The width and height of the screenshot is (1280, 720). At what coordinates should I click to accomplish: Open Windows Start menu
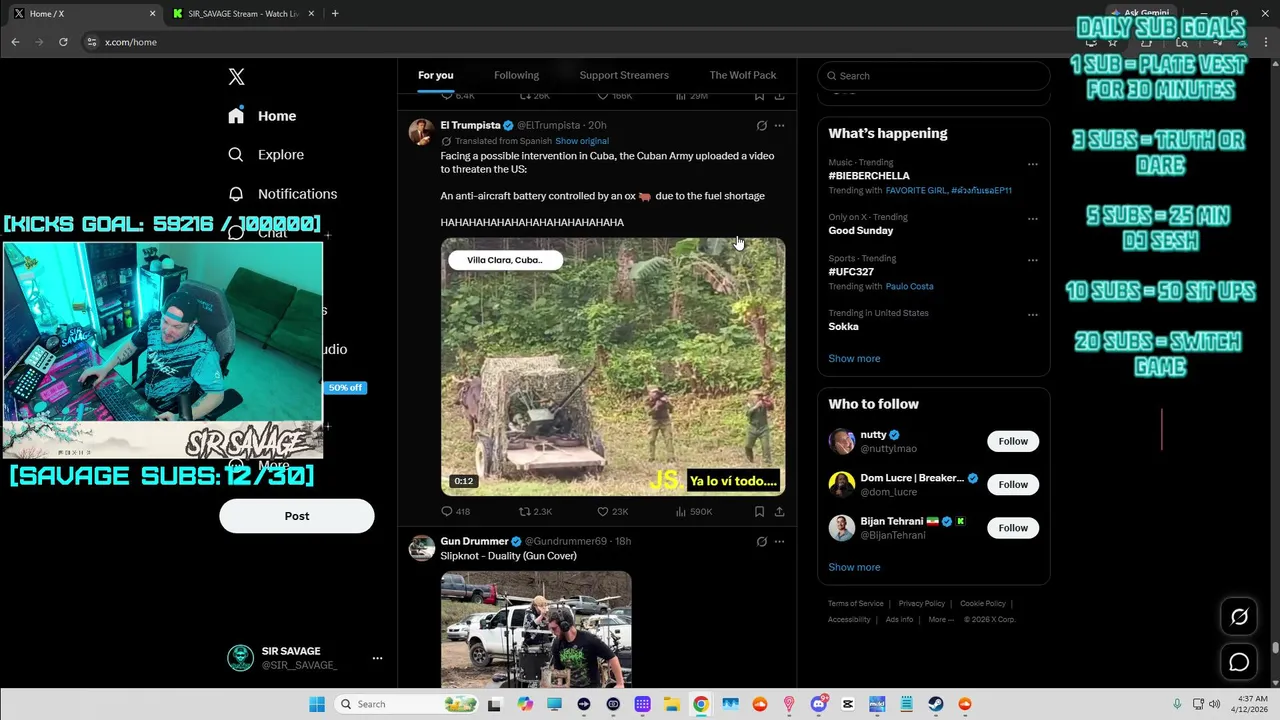[317, 704]
